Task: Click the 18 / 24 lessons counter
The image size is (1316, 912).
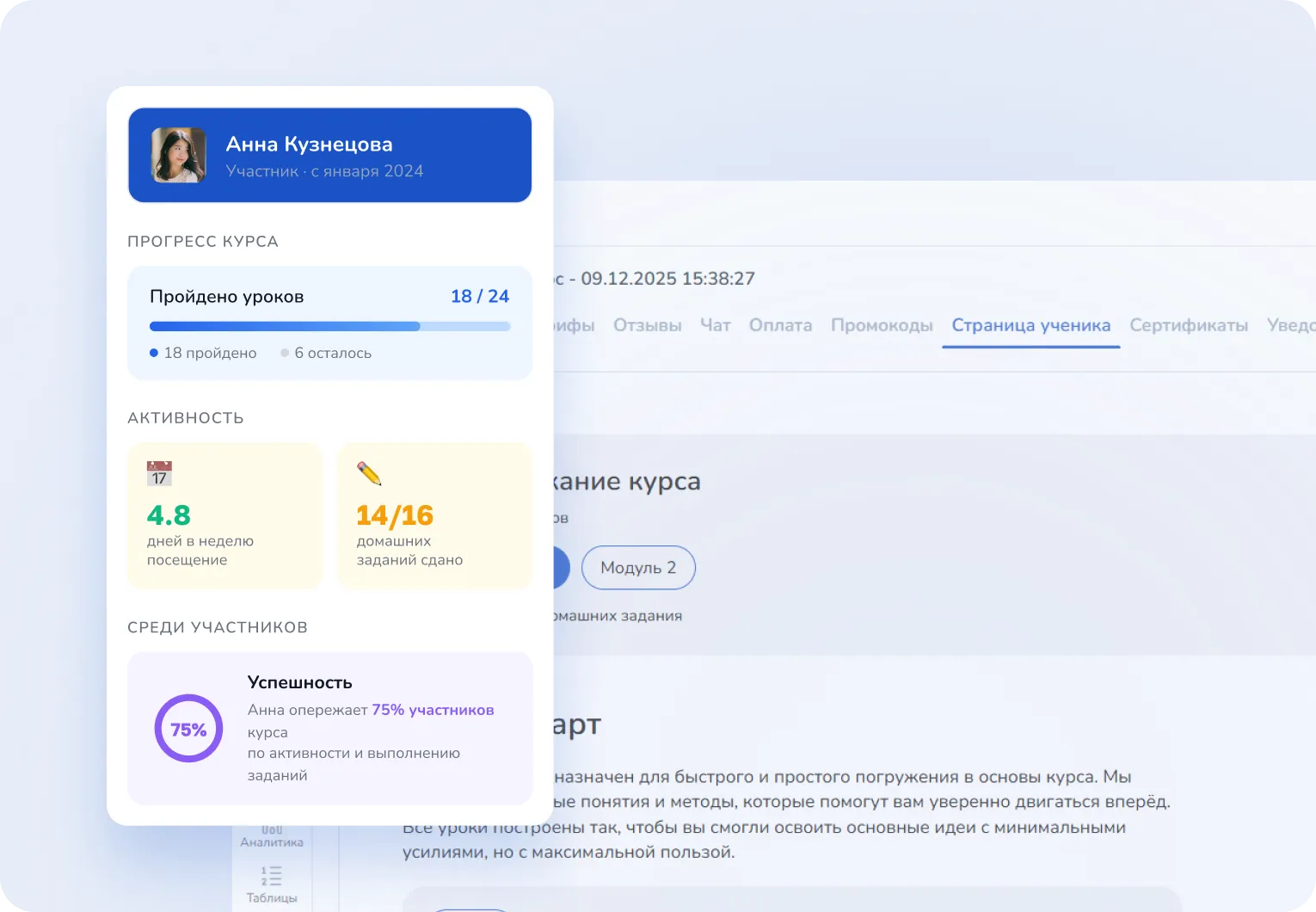Action: (x=479, y=296)
